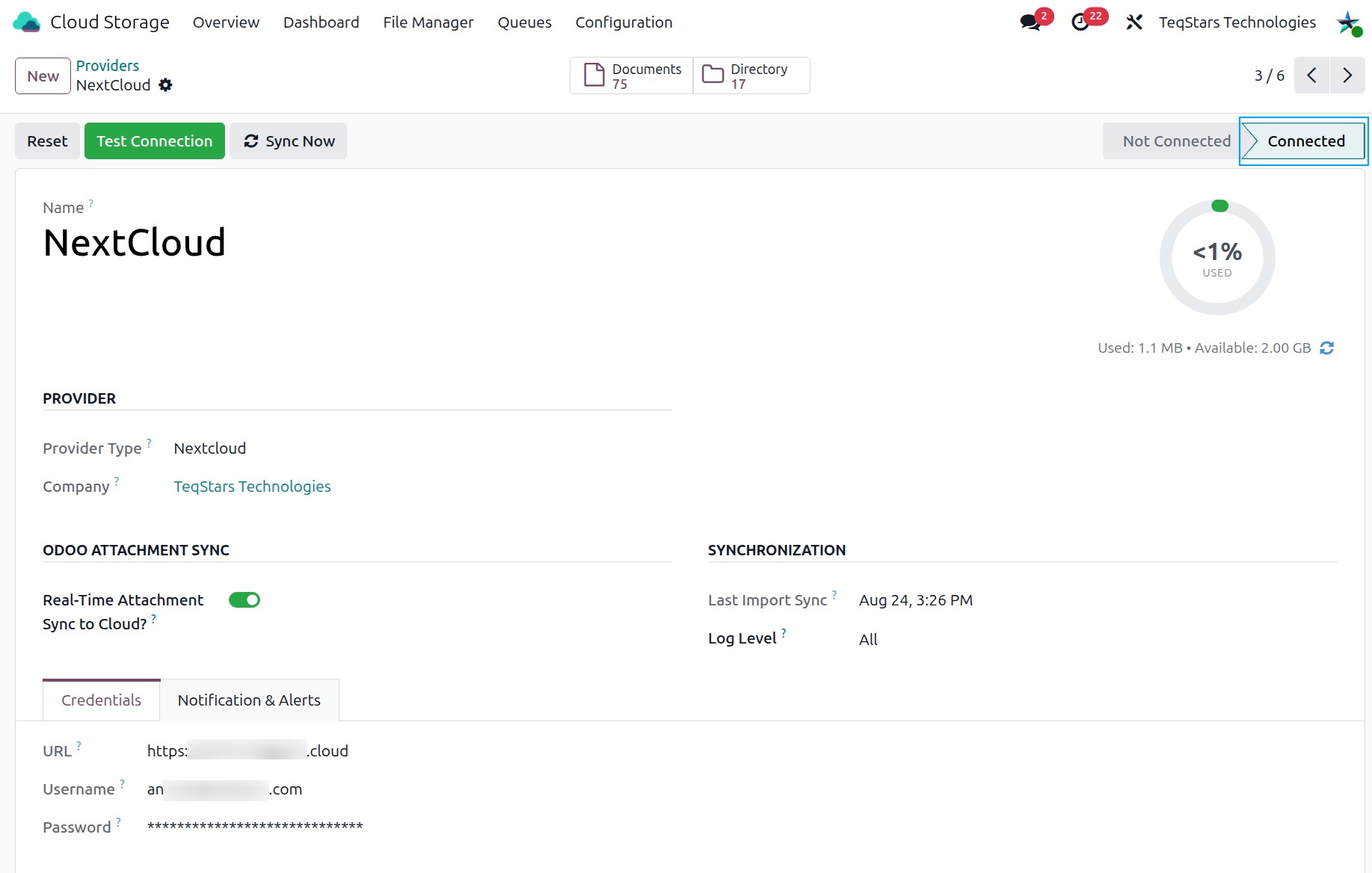Open the user avatar star icon
This screenshot has height=873, width=1372.
point(1348,22)
